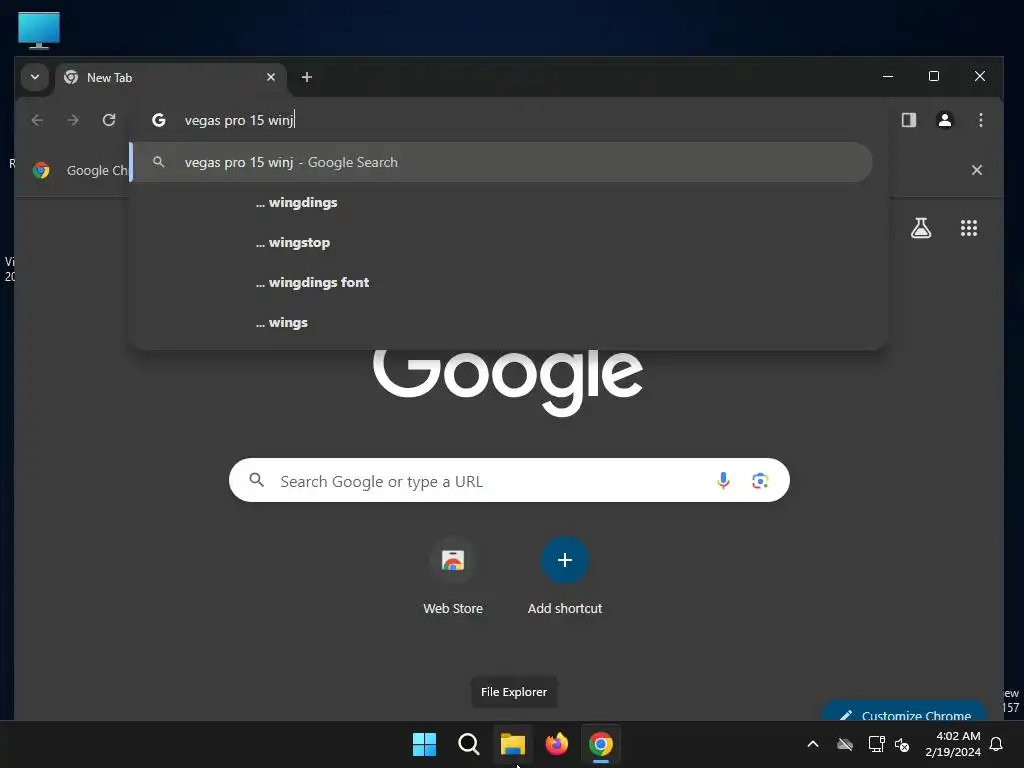The width and height of the screenshot is (1024, 768).
Task: Maximize the Chrome window
Action: (x=934, y=76)
